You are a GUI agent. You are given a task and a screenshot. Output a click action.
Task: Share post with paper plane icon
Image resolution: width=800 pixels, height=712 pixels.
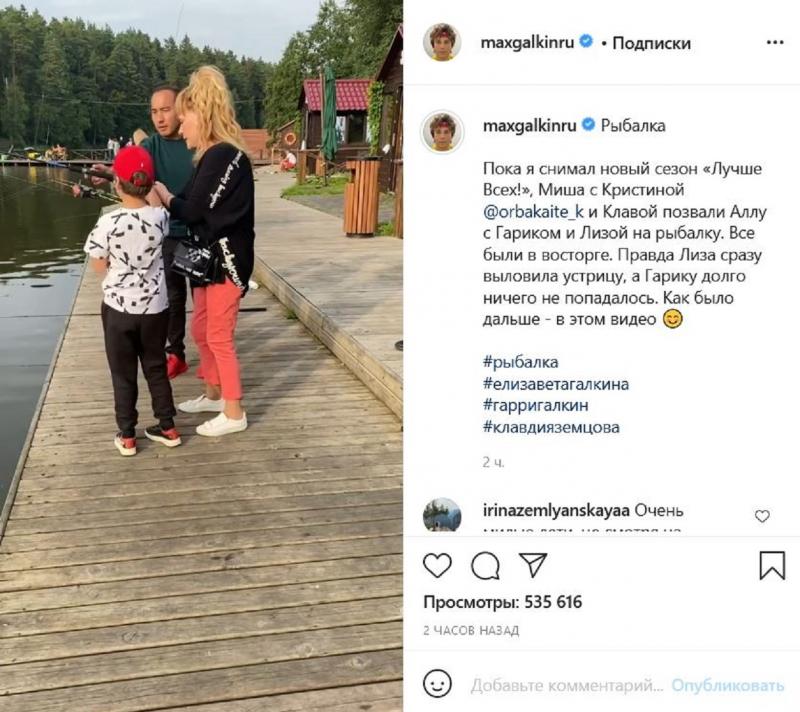click(533, 565)
